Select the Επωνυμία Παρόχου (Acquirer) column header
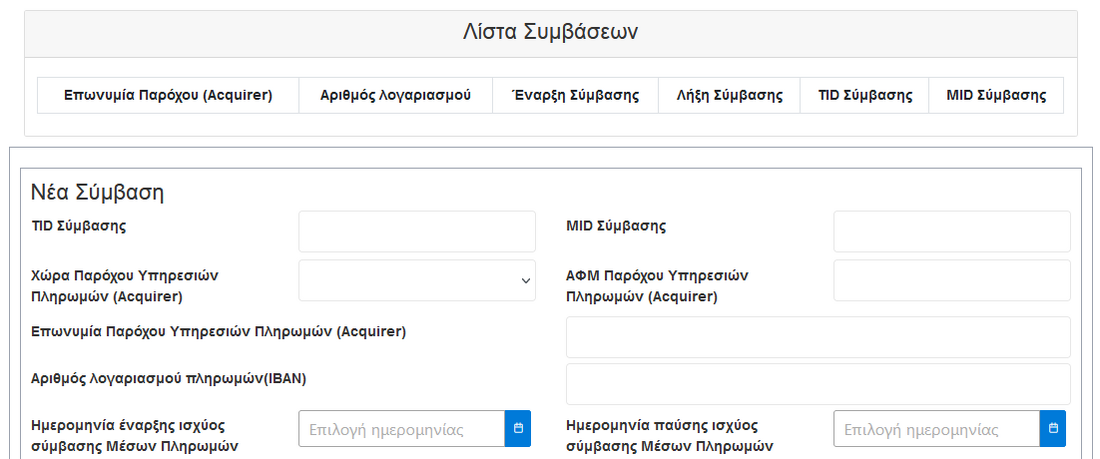1100x459 pixels. [x=168, y=96]
